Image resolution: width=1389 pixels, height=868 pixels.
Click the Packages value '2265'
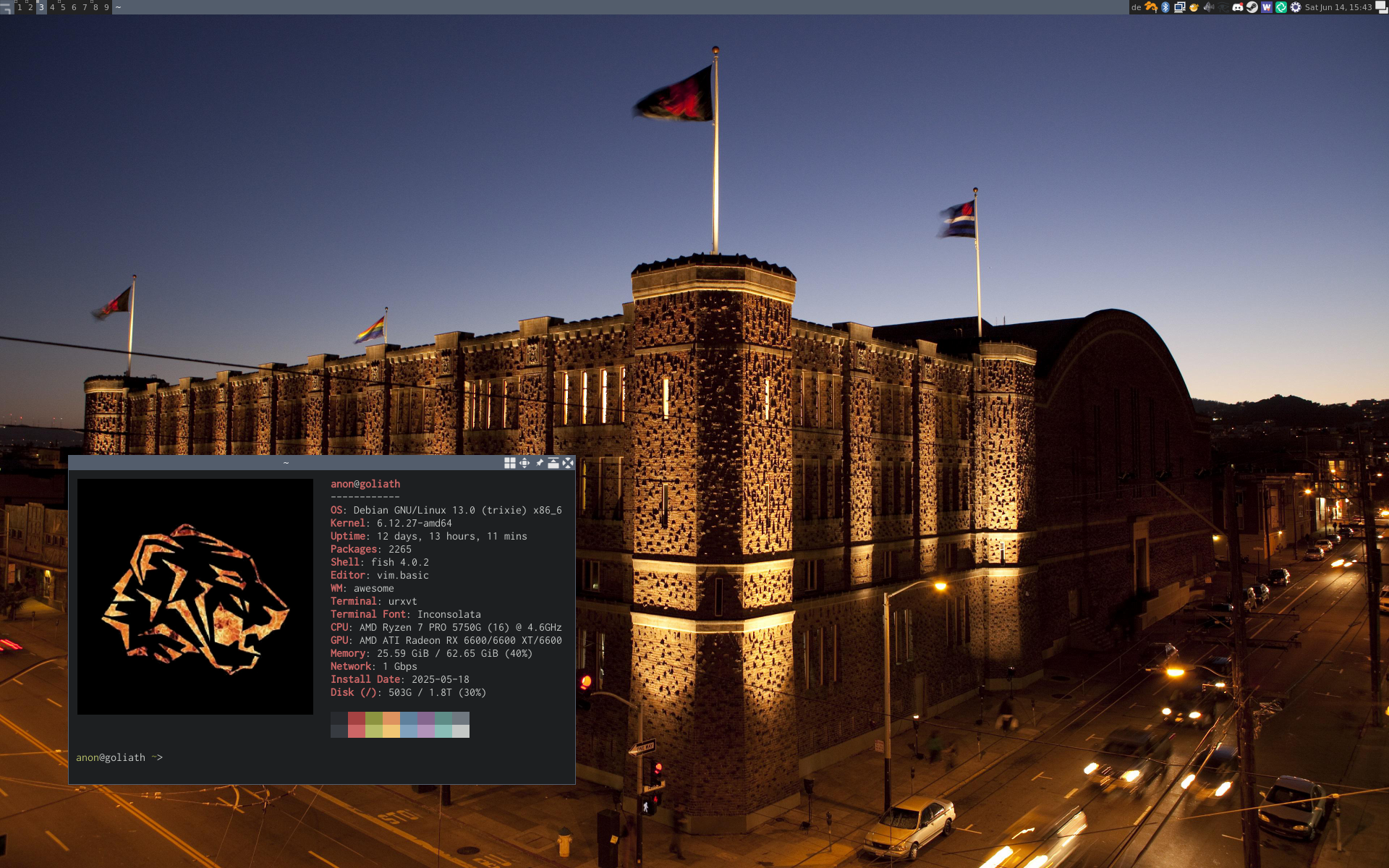[x=400, y=549]
